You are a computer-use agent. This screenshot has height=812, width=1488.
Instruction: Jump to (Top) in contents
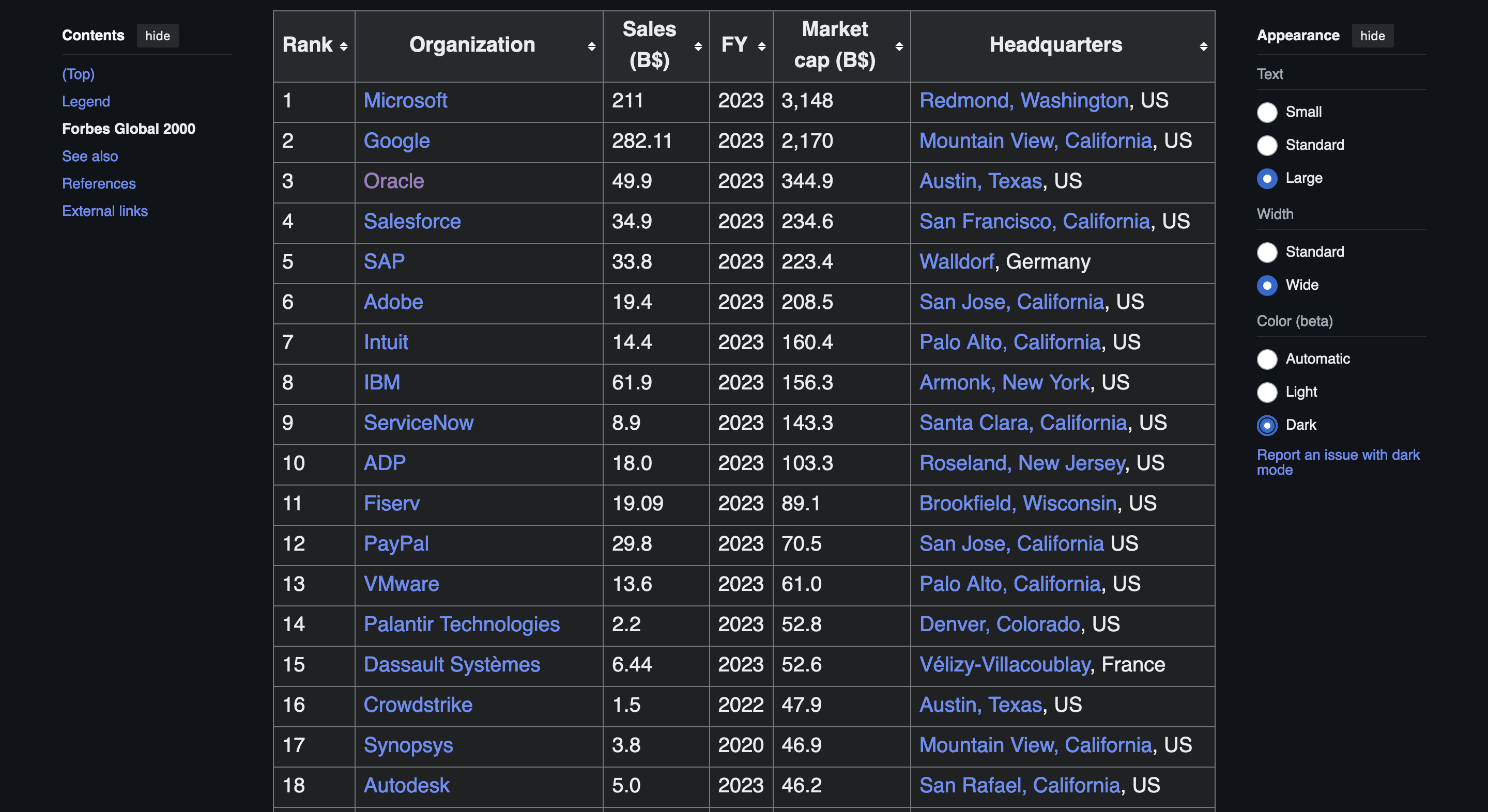(x=79, y=74)
